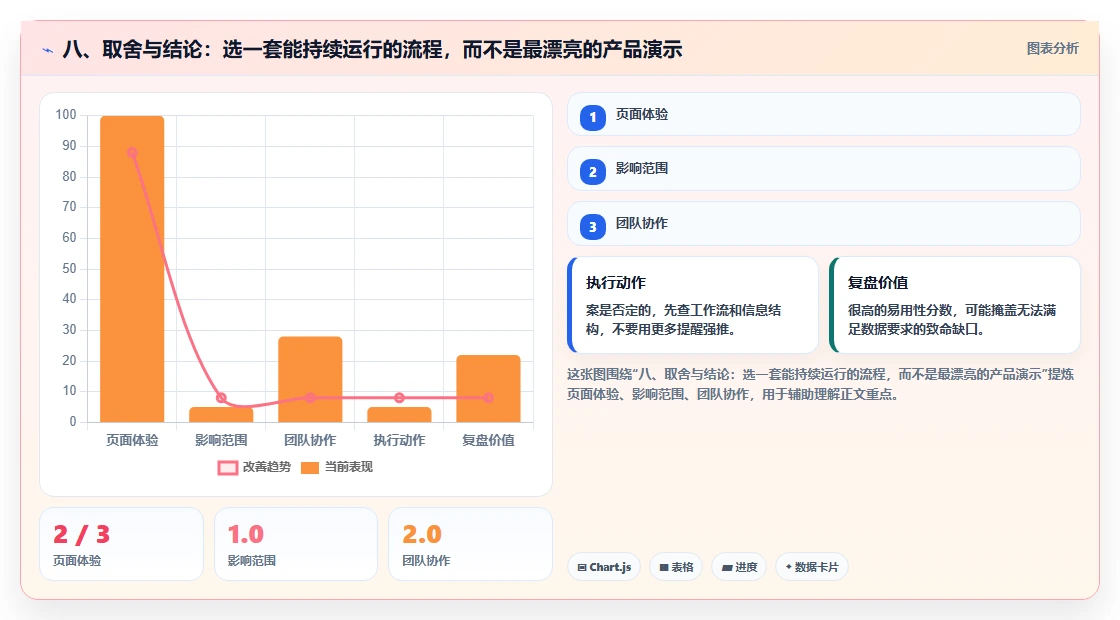This screenshot has height=620, width=1120.
Task: Click the blue number 1 badge
Action: click(x=592, y=117)
